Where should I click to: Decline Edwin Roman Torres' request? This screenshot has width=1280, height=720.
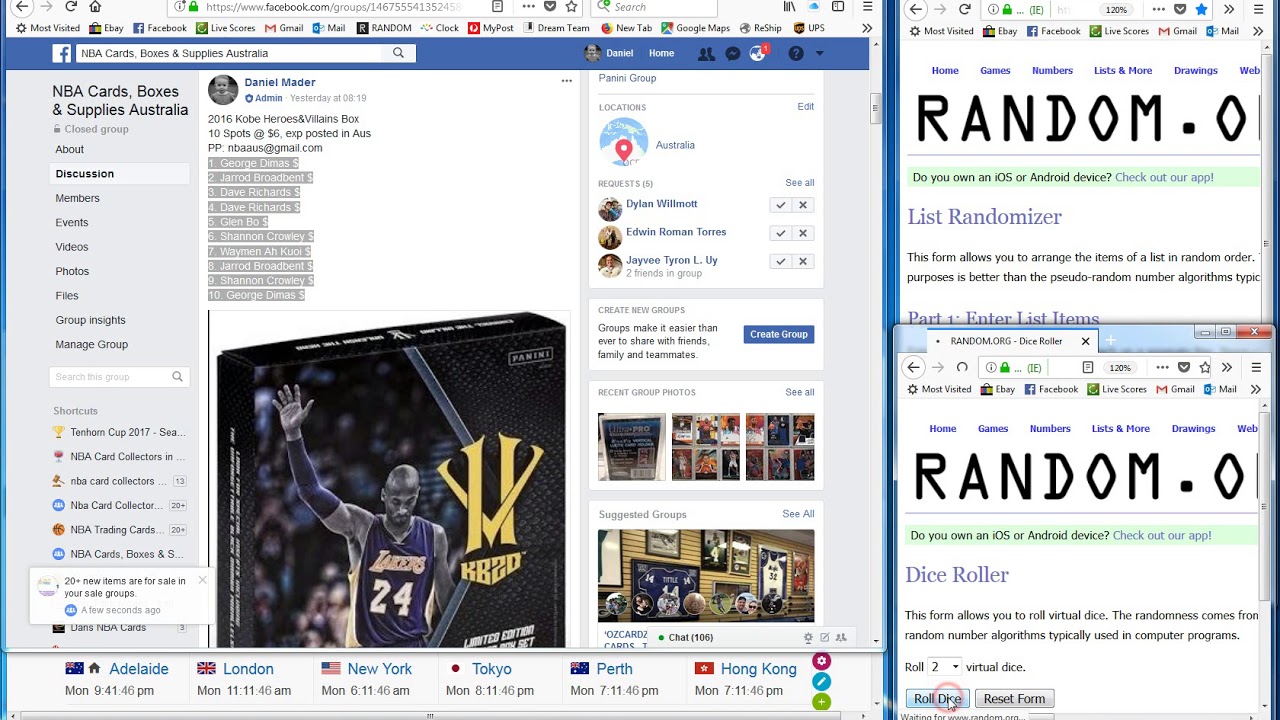click(802, 233)
